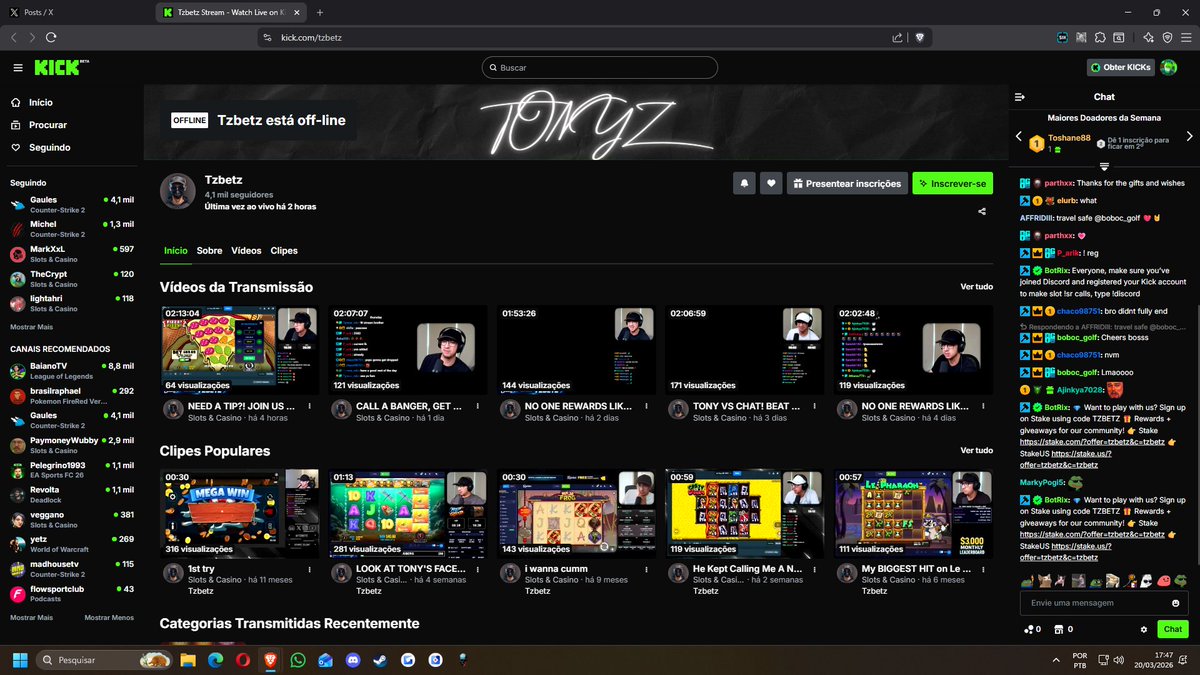Click the channel points icon below the chat input
Image resolution: width=1200 pixels, height=675 pixels.
pos(1029,629)
